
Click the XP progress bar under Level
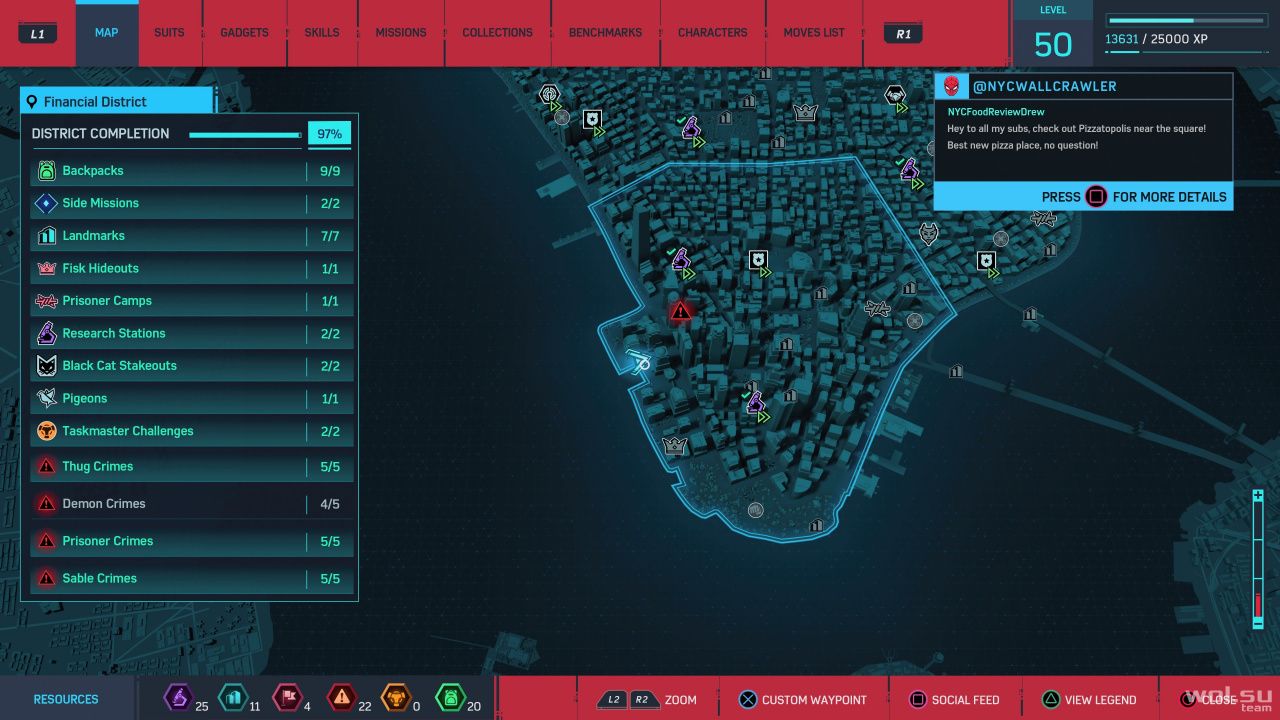pyautogui.click(x=1185, y=20)
